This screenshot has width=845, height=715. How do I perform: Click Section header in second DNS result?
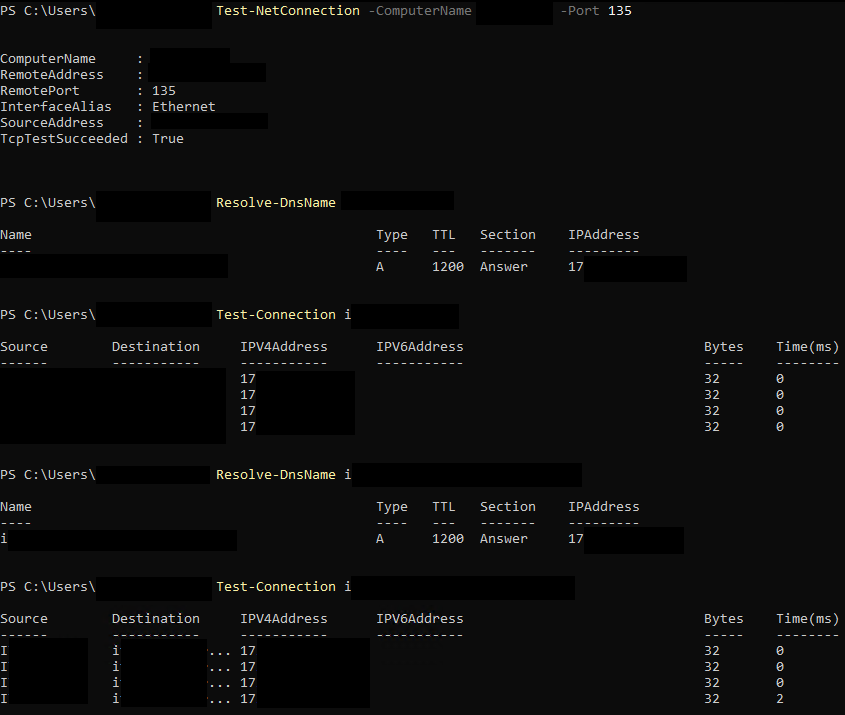[x=508, y=507]
